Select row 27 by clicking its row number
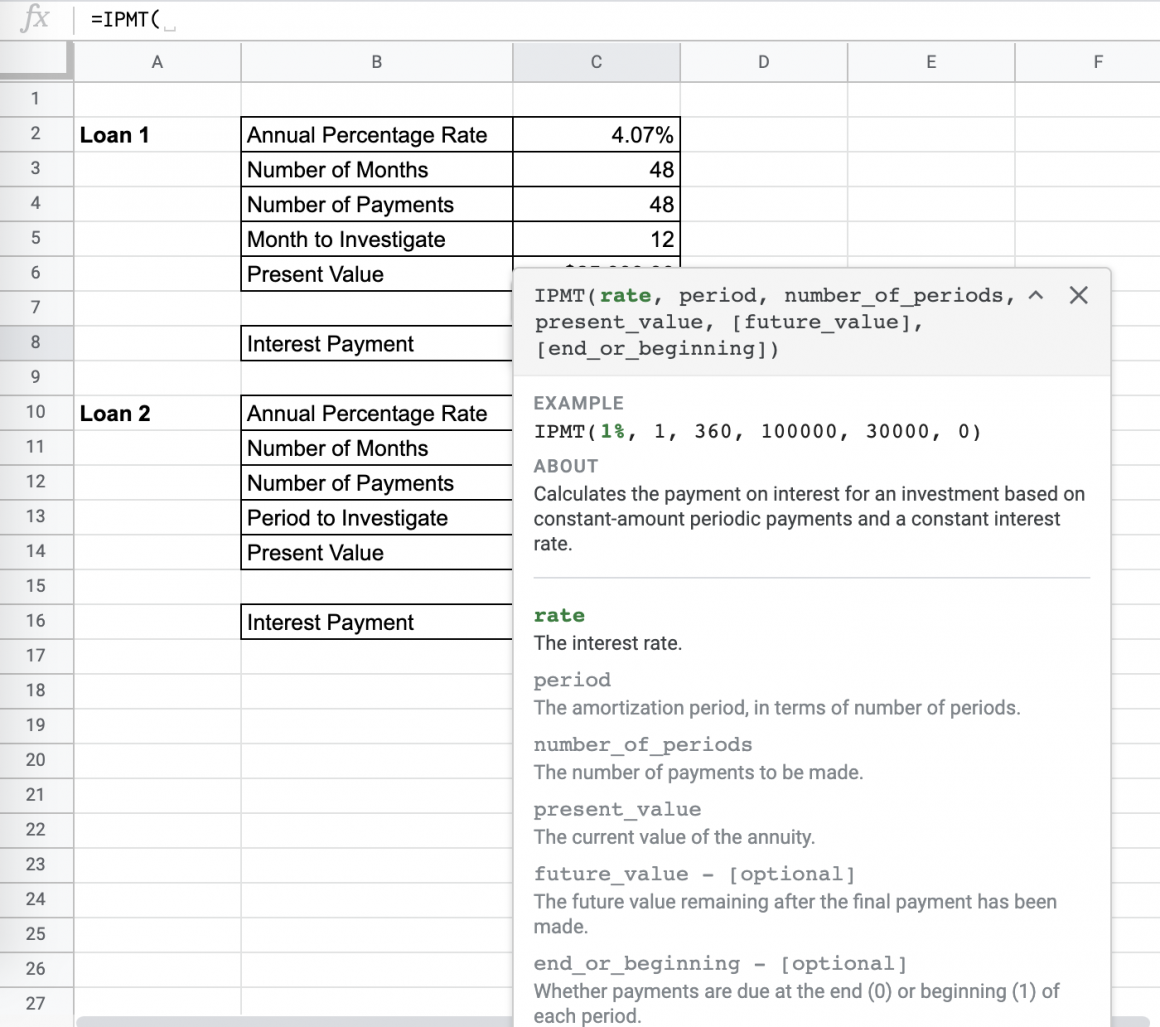 37,1003
